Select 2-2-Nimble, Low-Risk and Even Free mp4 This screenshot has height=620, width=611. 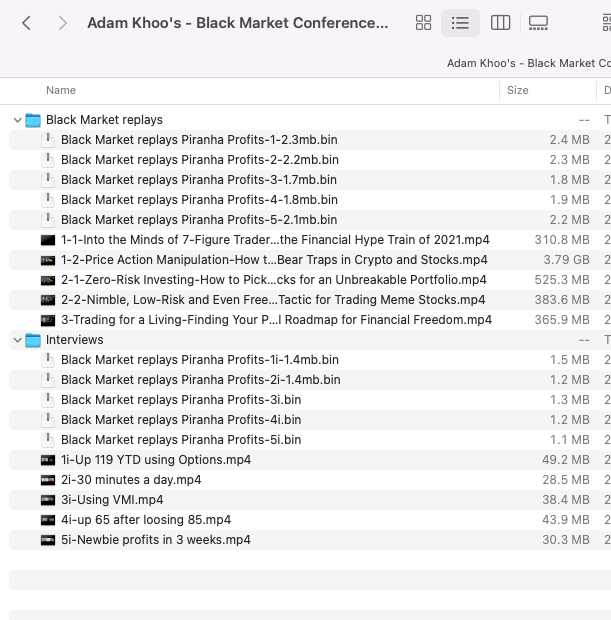[x=310, y=300]
